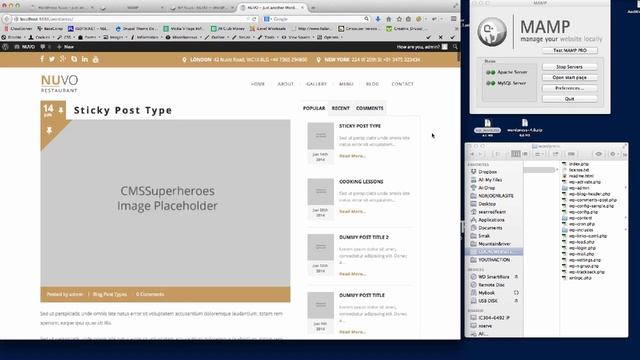Click the admin bar search magnifier icon
This screenshot has width=640, height=360.
(455, 47)
